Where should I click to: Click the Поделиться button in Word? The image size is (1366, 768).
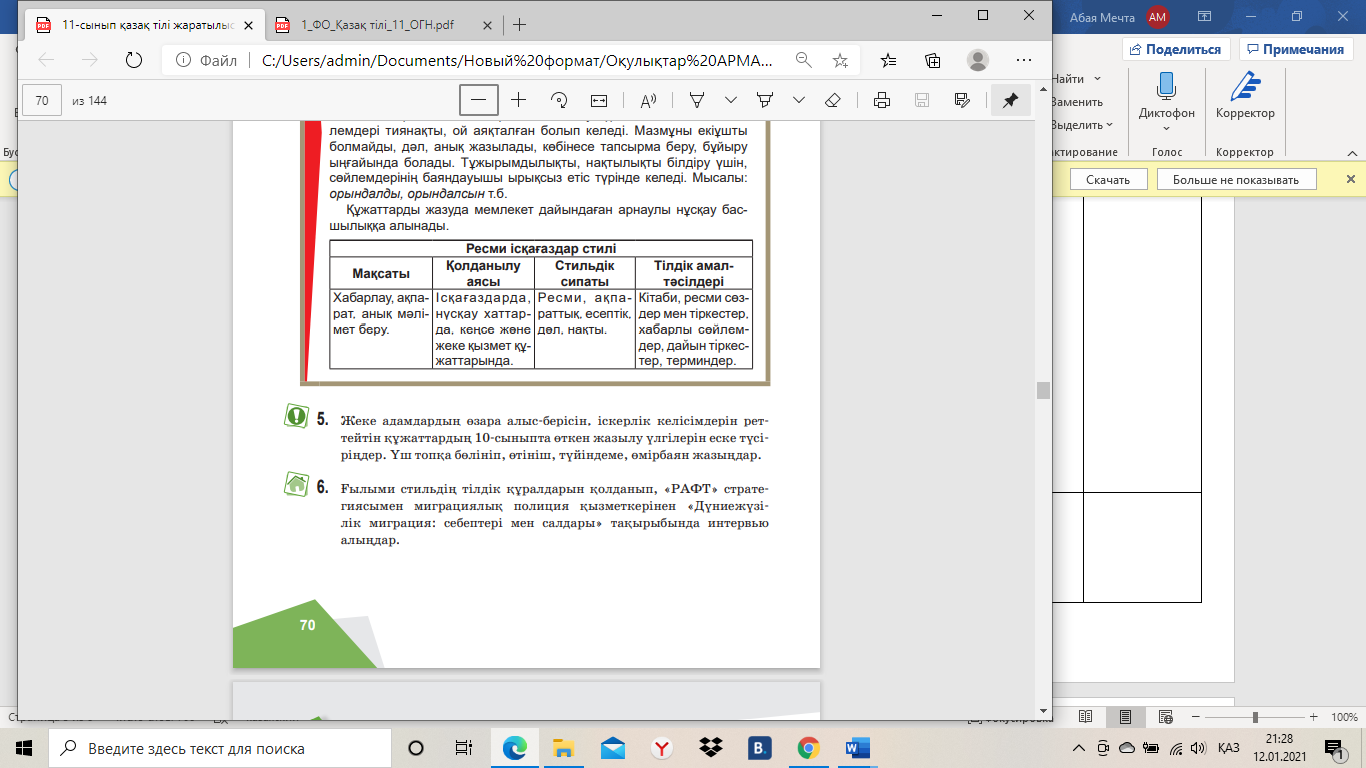coord(1175,49)
